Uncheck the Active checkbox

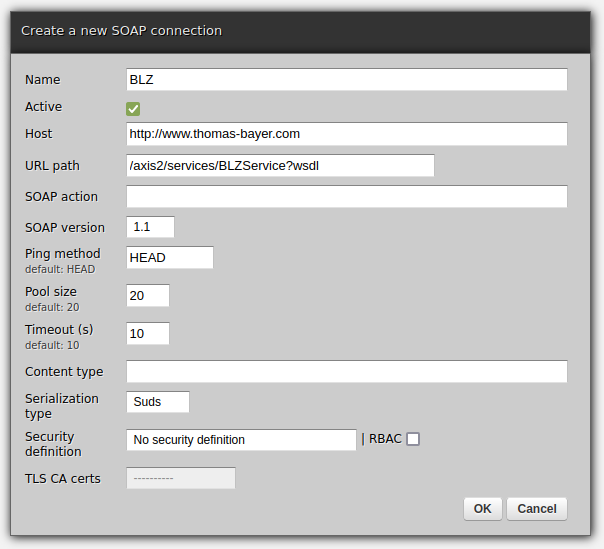[133, 108]
